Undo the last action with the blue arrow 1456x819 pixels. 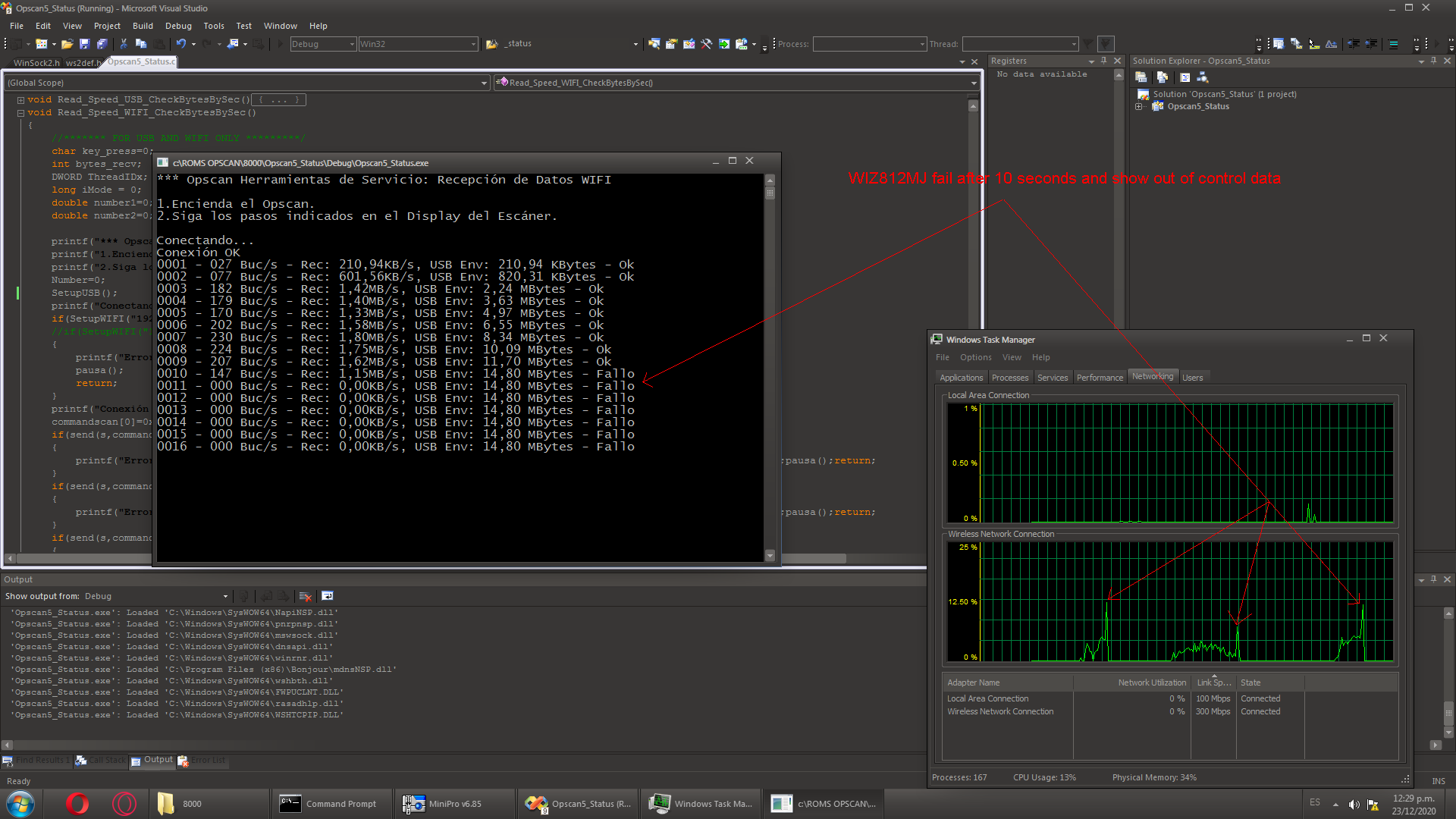[181, 44]
